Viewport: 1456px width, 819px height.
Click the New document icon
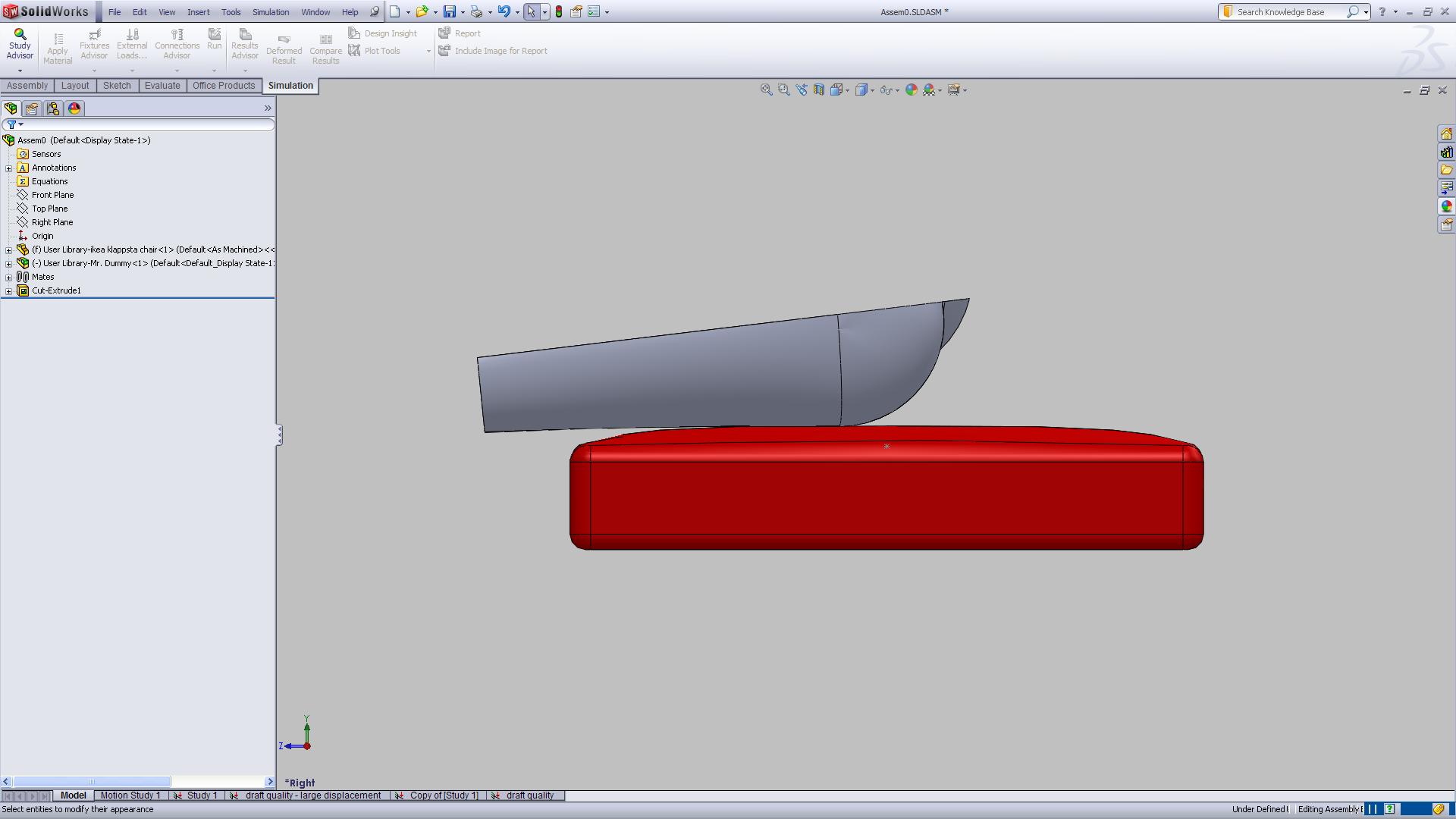pyautogui.click(x=394, y=12)
